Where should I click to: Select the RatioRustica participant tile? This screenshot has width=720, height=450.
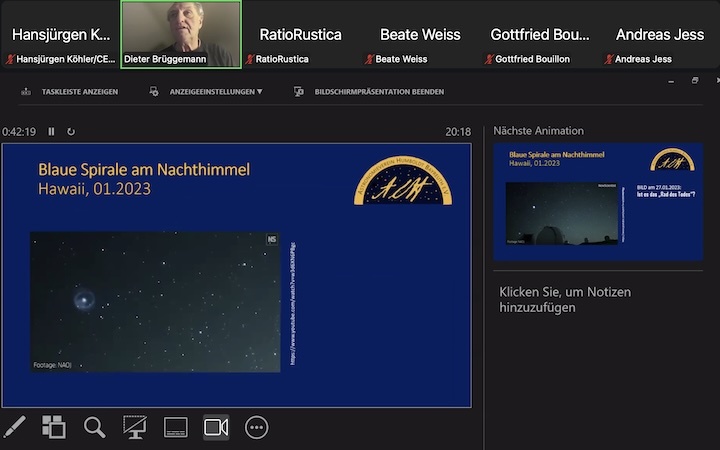300,34
